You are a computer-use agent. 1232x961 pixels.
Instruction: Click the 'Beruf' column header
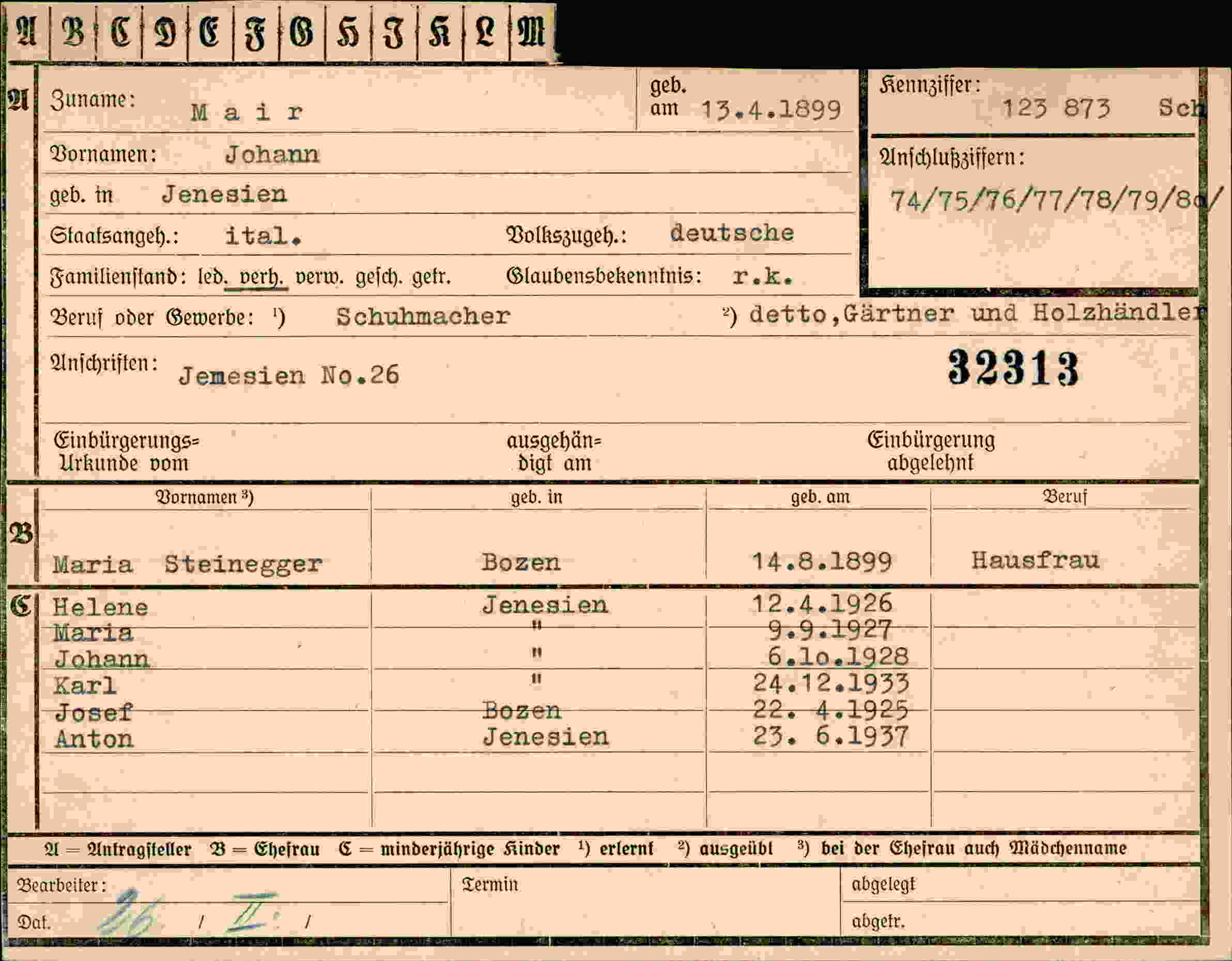[1065, 497]
